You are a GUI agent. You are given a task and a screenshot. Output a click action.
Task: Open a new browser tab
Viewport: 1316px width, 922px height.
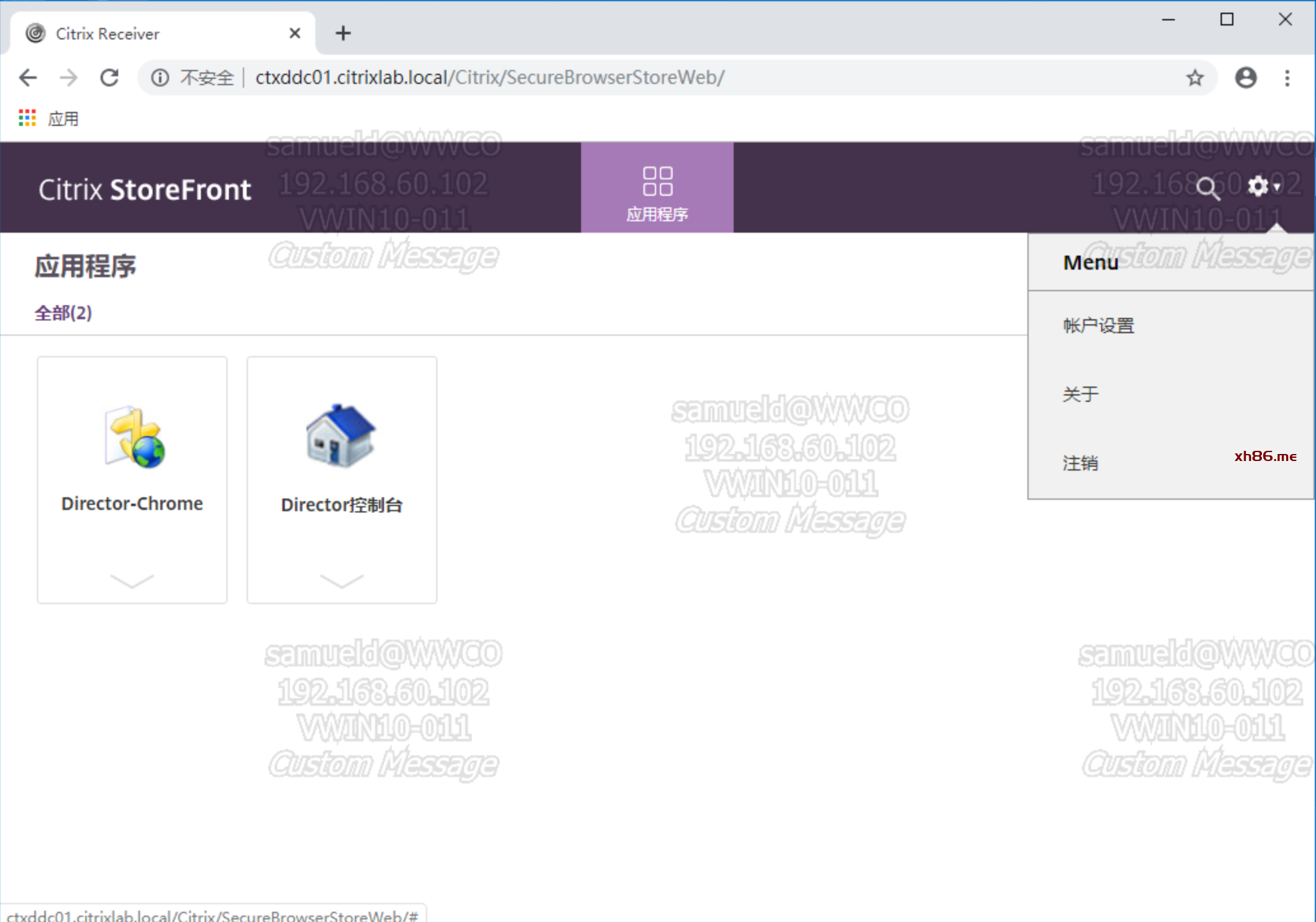[x=343, y=33]
